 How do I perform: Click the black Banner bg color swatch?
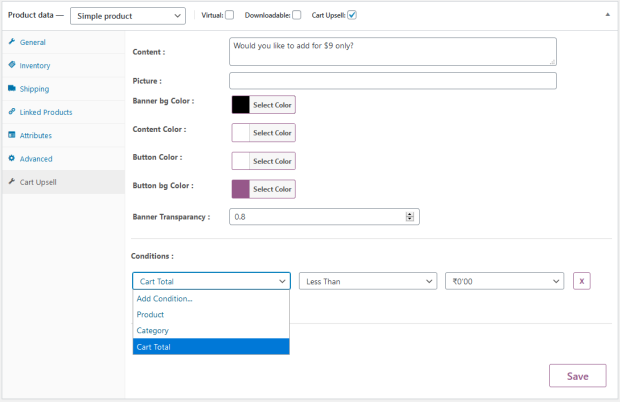241,105
